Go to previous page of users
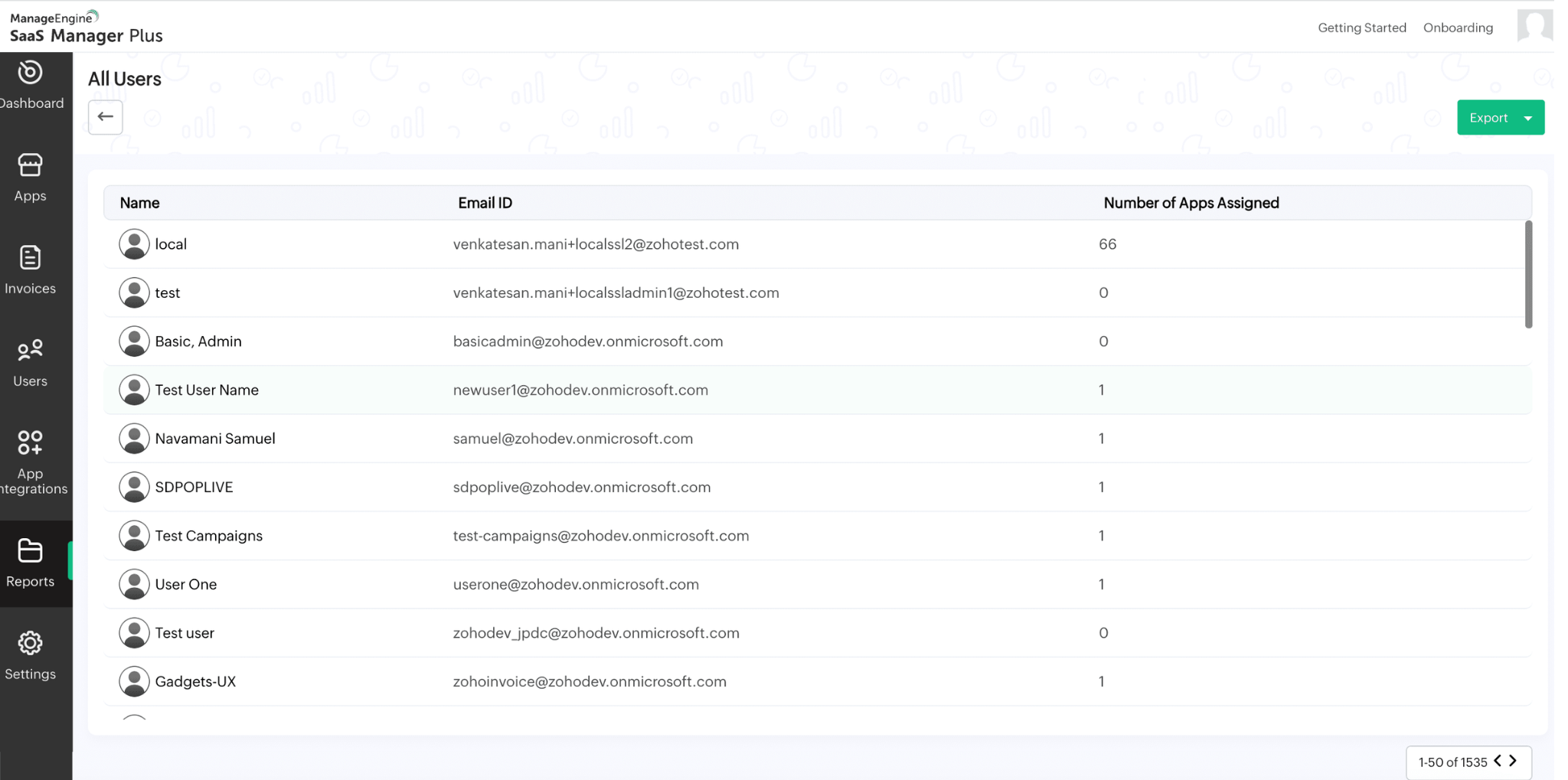 (1498, 761)
